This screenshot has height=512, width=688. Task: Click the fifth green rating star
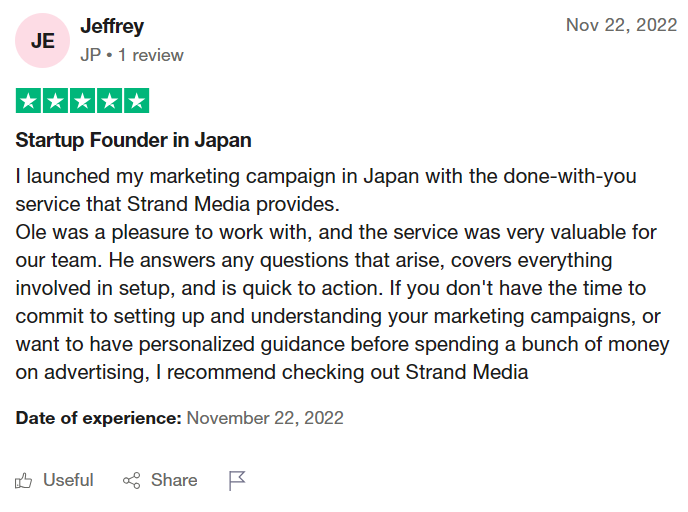coord(136,100)
